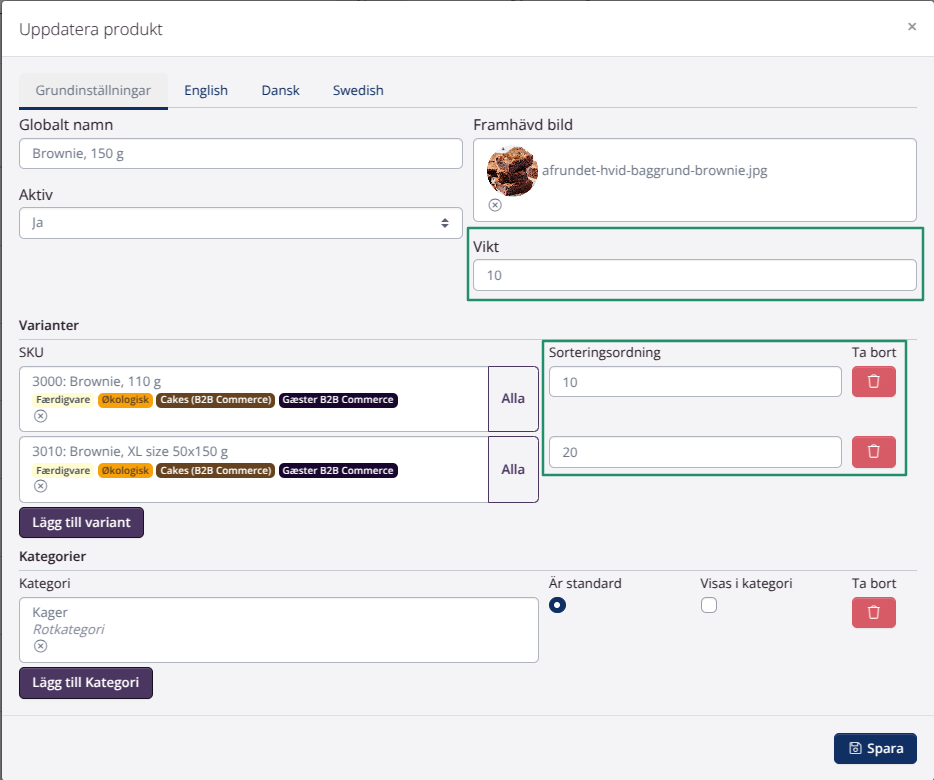Click Alla button for 3000 Brownie variant

click(513, 398)
